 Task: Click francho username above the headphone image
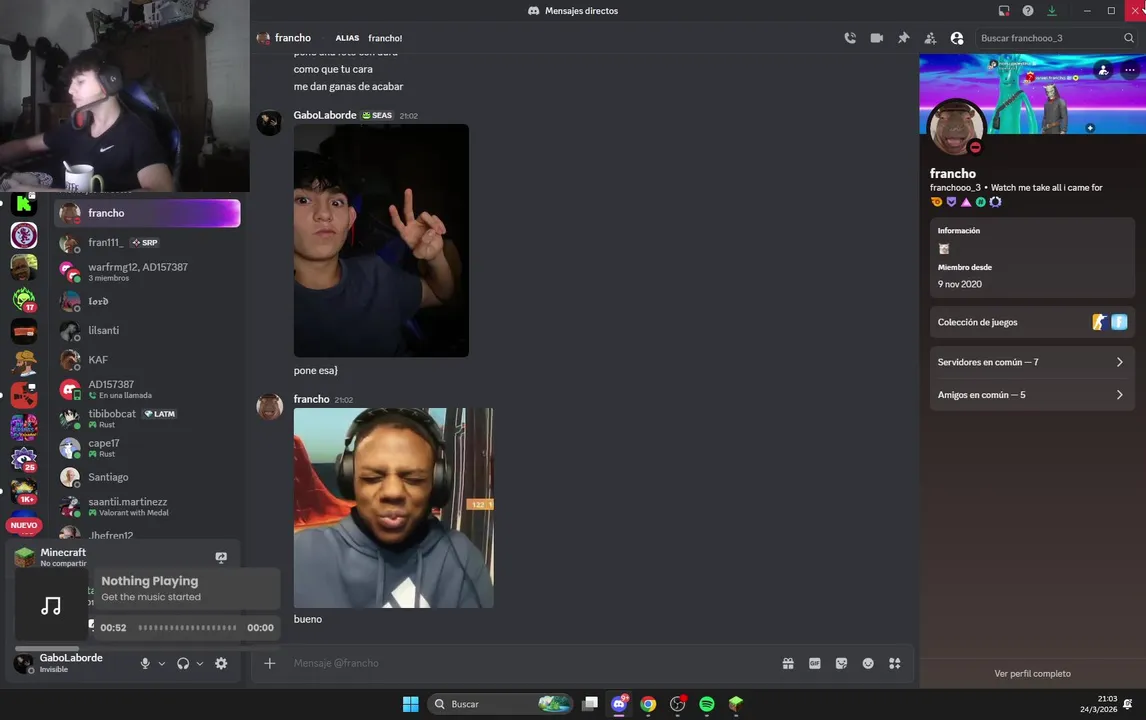tap(311, 399)
